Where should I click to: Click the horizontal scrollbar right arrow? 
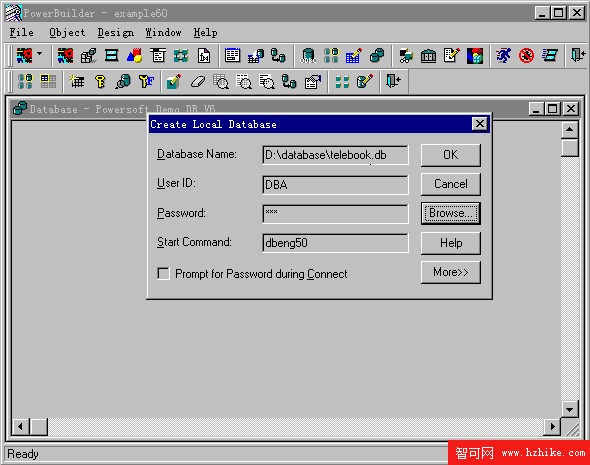[x=552, y=427]
